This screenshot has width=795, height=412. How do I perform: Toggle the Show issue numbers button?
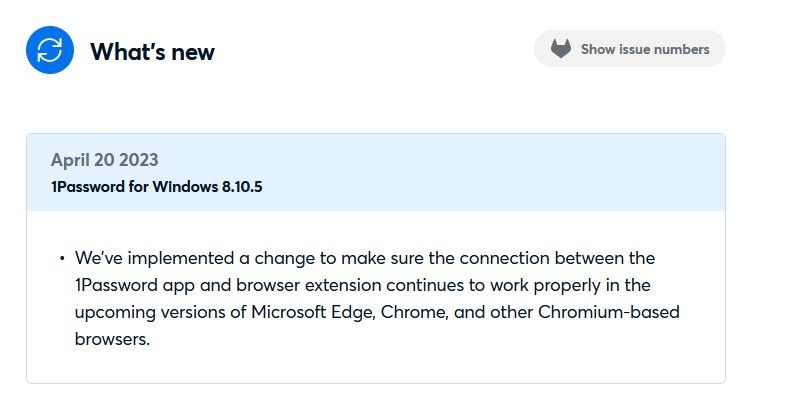[x=630, y=49]
